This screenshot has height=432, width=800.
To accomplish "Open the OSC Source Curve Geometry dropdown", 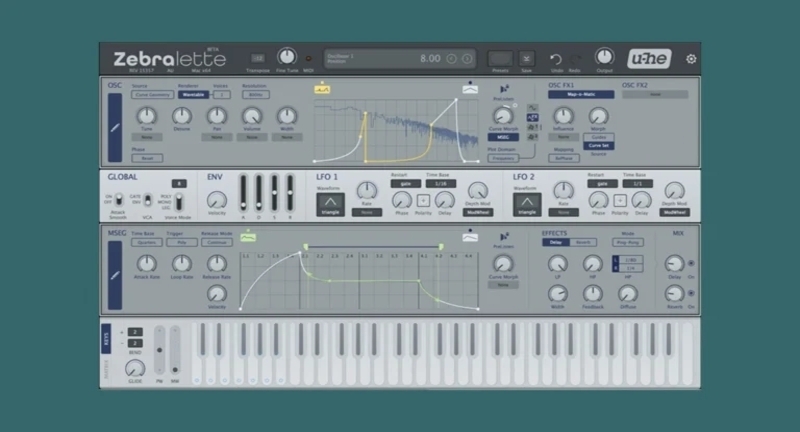I will pyautogui.click(x=153, y=95).
